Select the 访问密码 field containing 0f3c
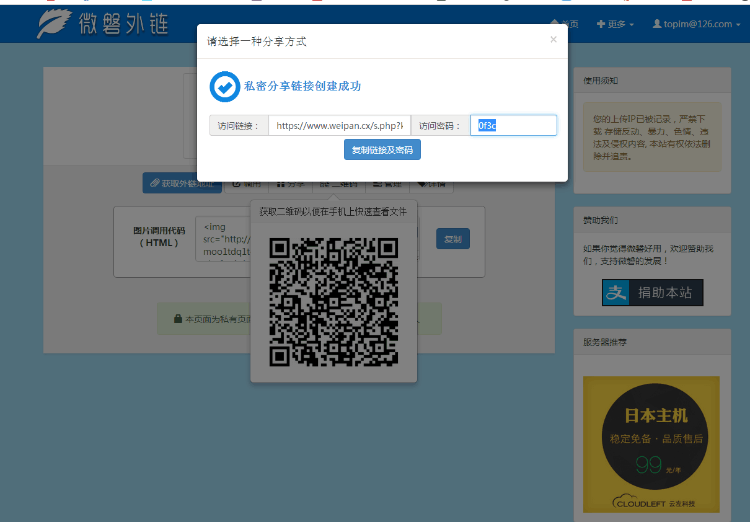Viewport: 750px width, 522px height. (513, 126)
